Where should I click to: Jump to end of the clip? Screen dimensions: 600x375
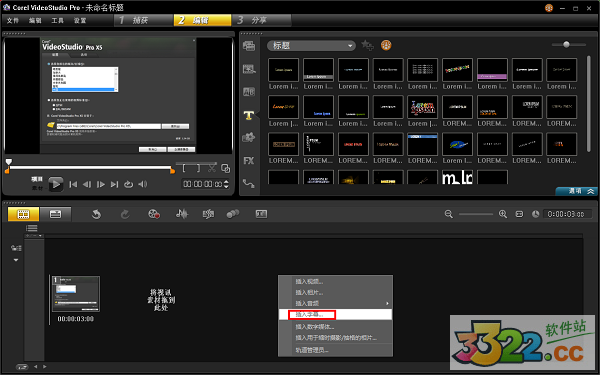click(x=114, y=184)
